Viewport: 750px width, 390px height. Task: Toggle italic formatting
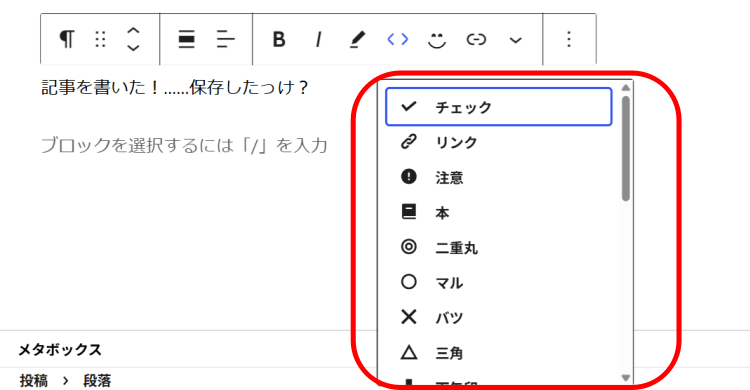[x=319, y=39]
